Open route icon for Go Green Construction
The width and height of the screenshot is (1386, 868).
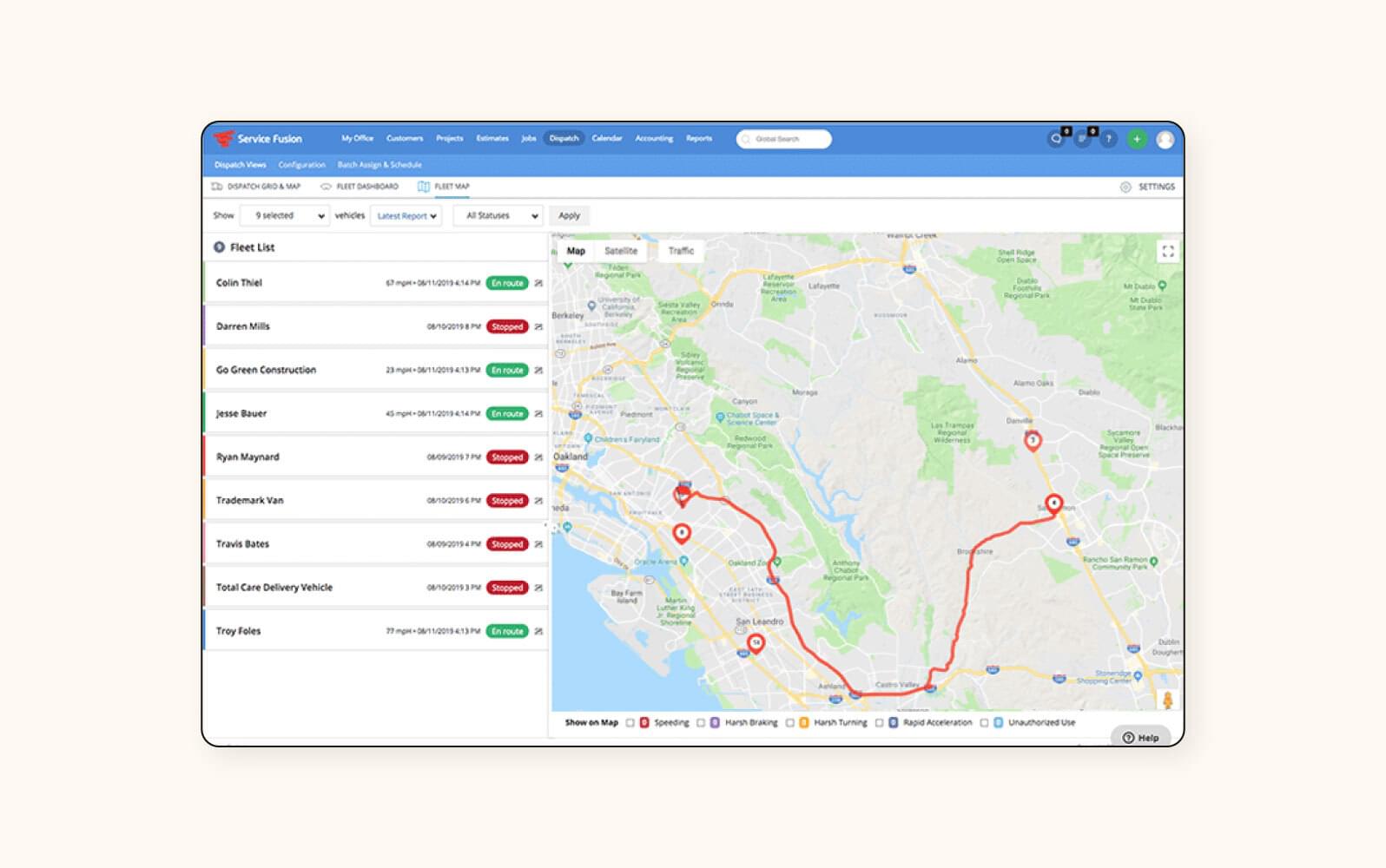tap(538, 370)
